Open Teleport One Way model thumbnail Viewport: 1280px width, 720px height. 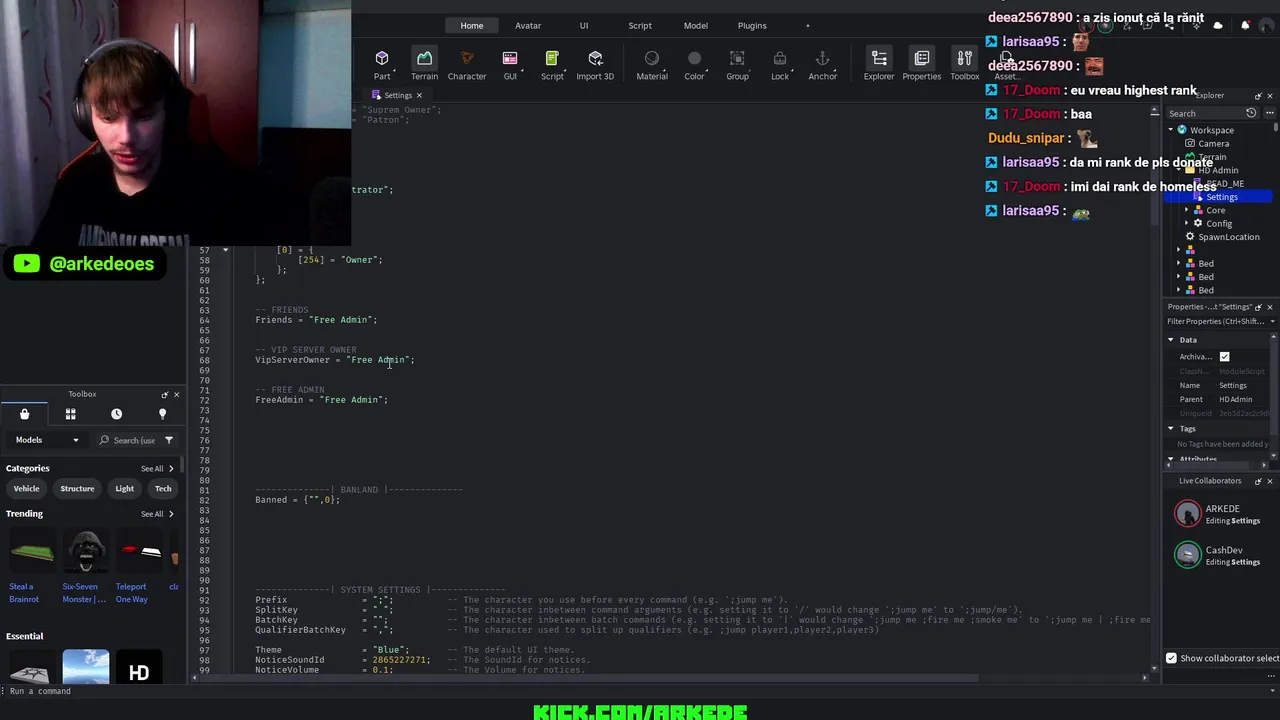[x=139, y=553]
